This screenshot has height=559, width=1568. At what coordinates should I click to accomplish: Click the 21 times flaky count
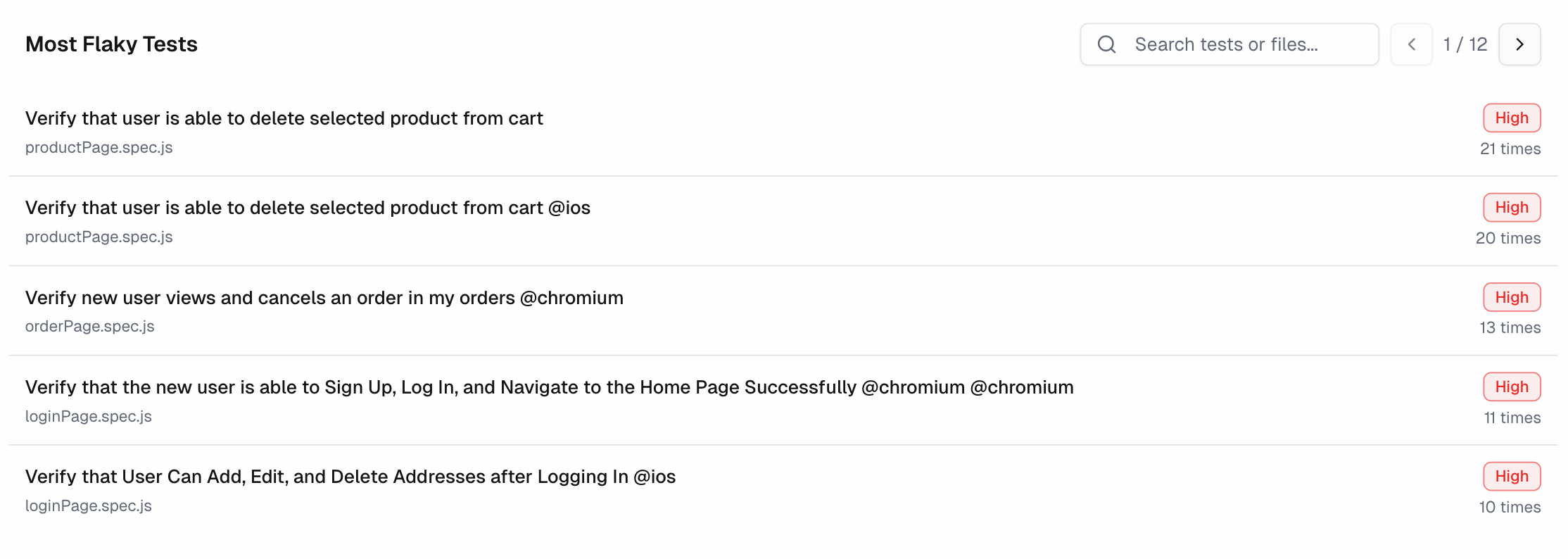tap(1510, 149)
